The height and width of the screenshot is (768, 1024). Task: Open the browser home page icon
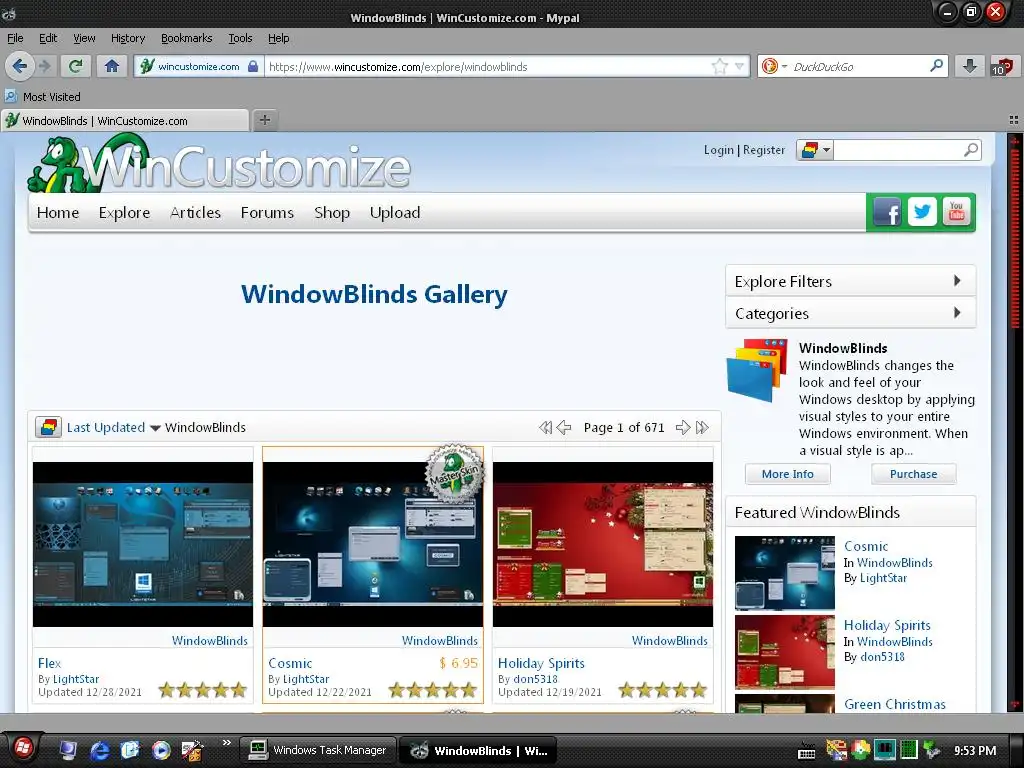[x=112, y=66]
